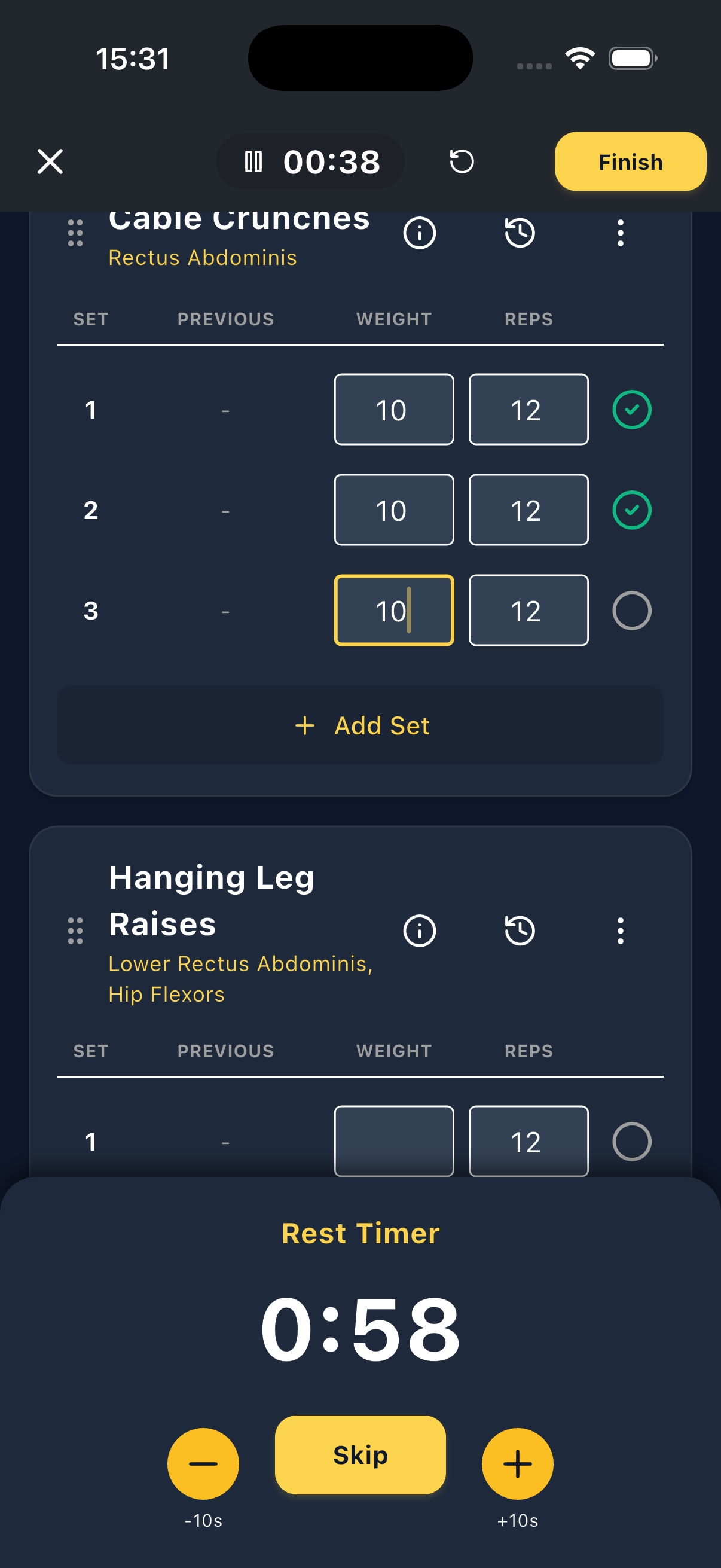The image size is (721, 1568).
Task: Open info for Hanging Leg Raises
Action: coord(419,929)
